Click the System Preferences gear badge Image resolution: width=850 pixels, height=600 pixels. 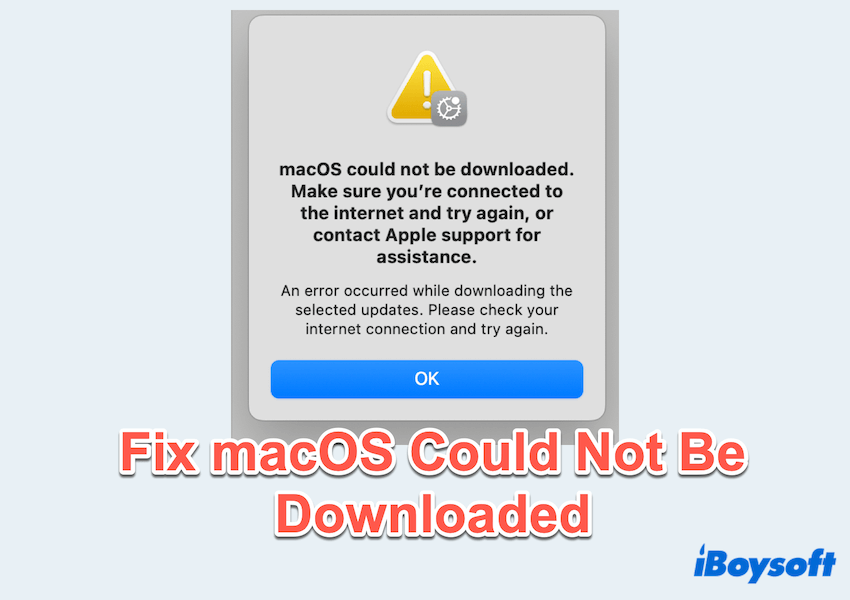[449, 108]
